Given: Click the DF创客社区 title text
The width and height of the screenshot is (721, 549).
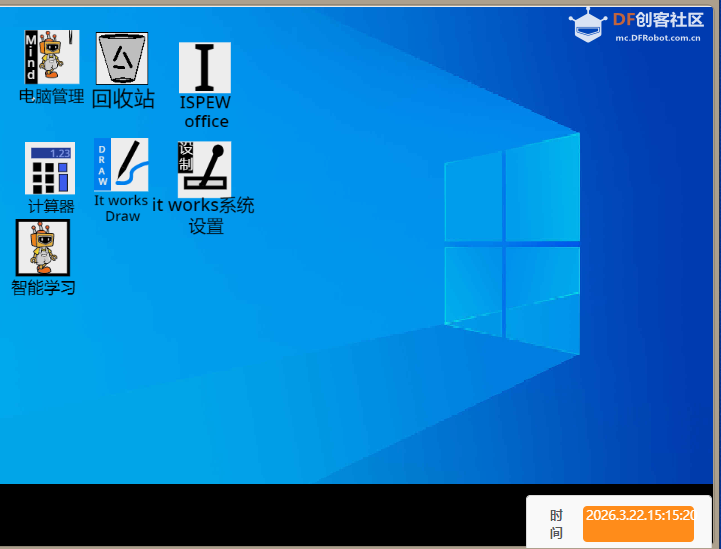Looking at the screenshot, I should [x=658, y=19].
